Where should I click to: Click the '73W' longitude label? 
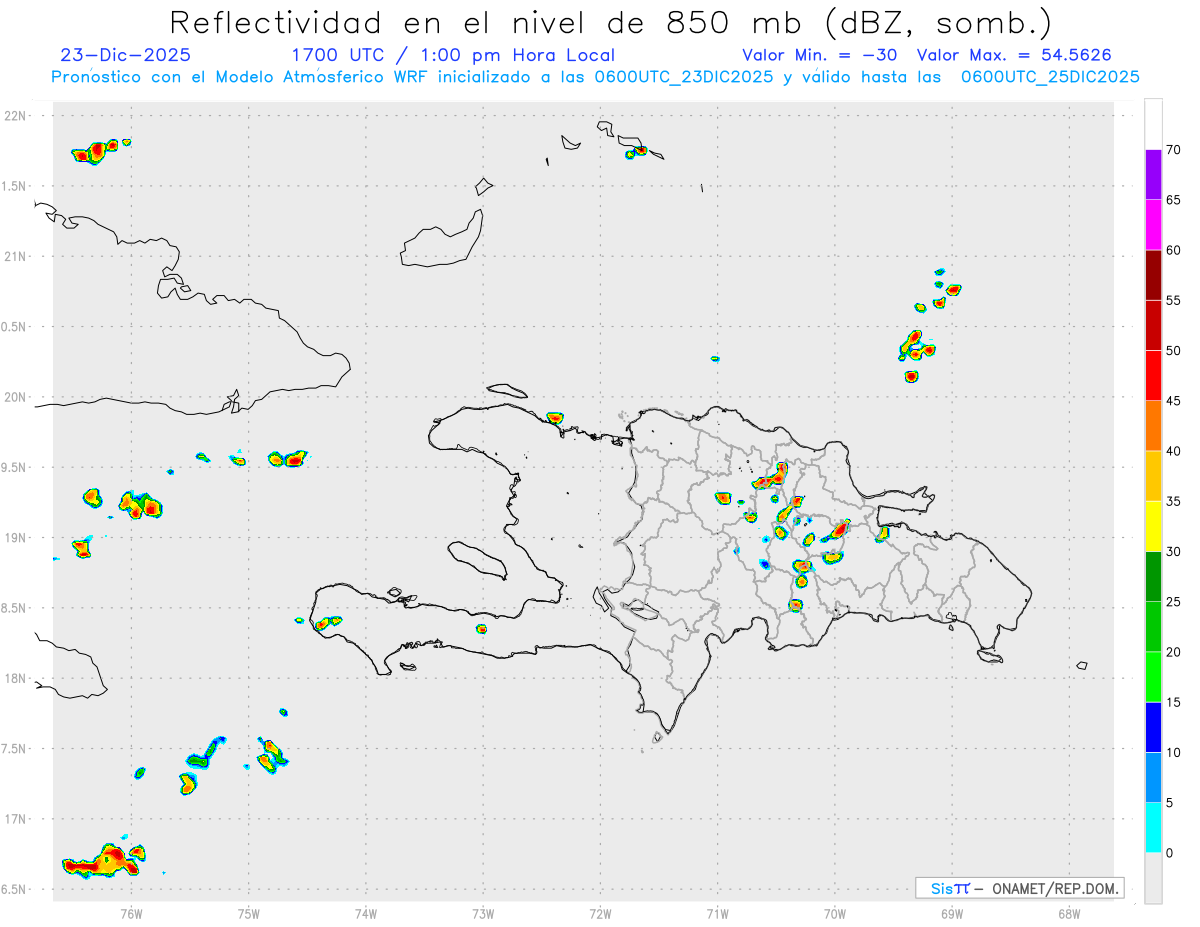click(x=483, y=913)
